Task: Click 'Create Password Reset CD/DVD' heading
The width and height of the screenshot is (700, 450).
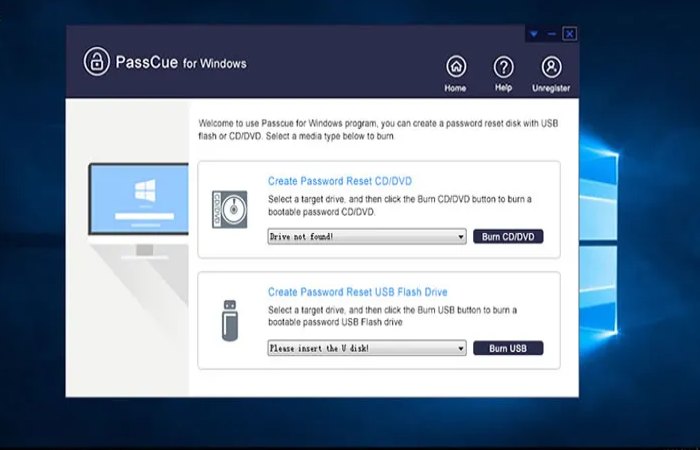Action: (x=340, y=181)
